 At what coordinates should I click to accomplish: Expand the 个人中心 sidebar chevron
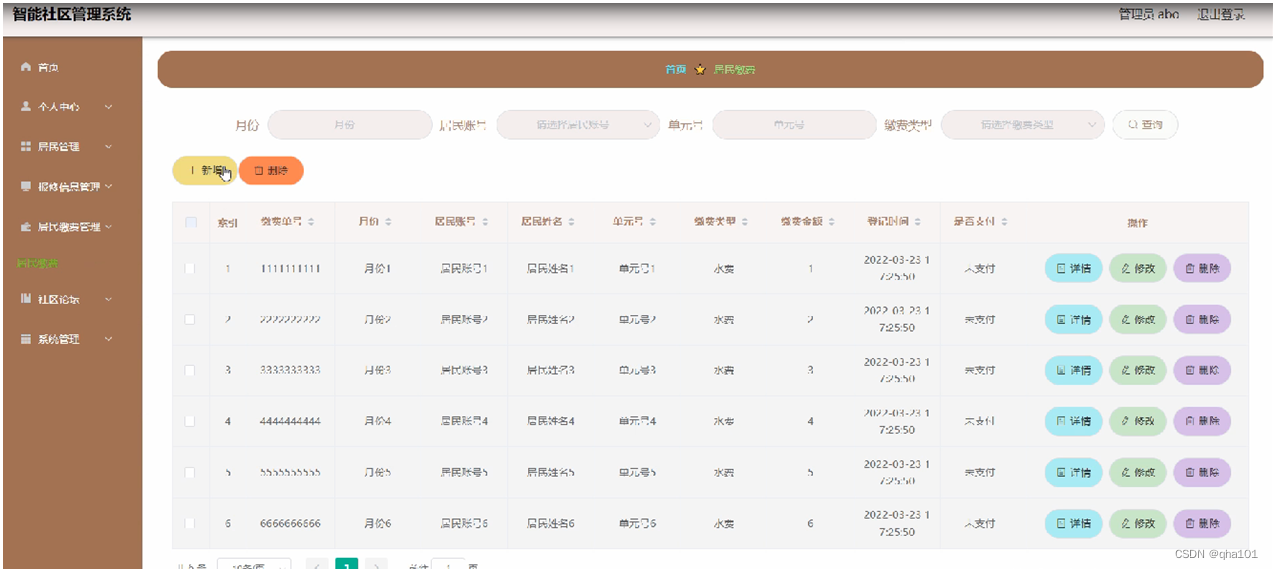(108, 106)
